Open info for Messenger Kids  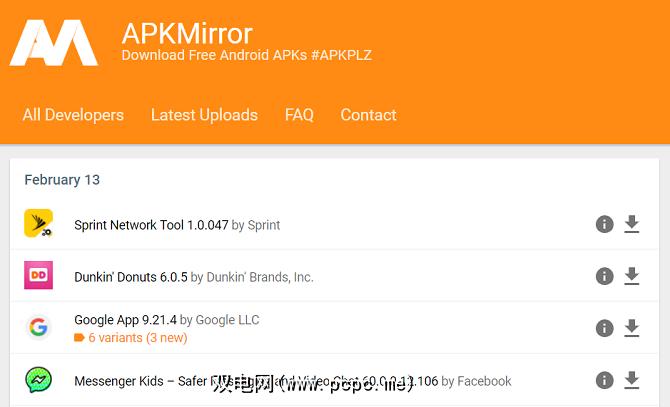pyautogui.click(x=604, y=380)
